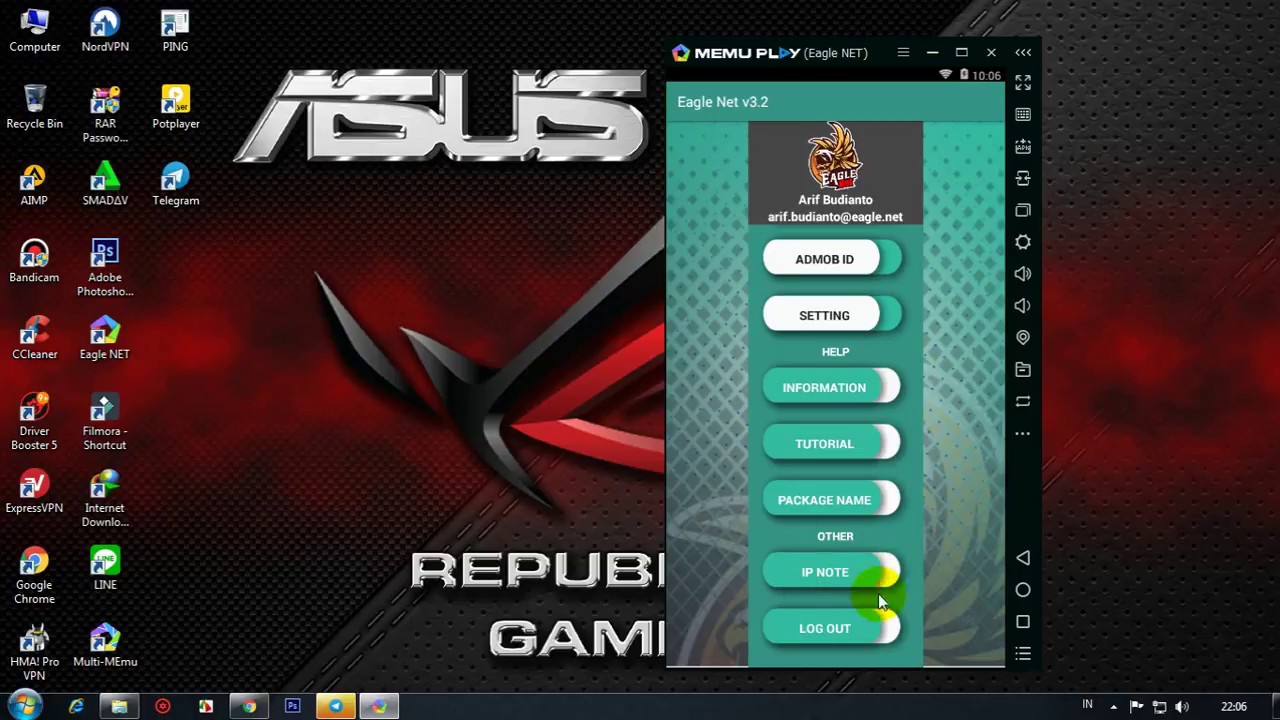Viewport: 1280px width, 720px height.
Task: Tap the Android recent apps square button
Action: [x=1023, y=622]
